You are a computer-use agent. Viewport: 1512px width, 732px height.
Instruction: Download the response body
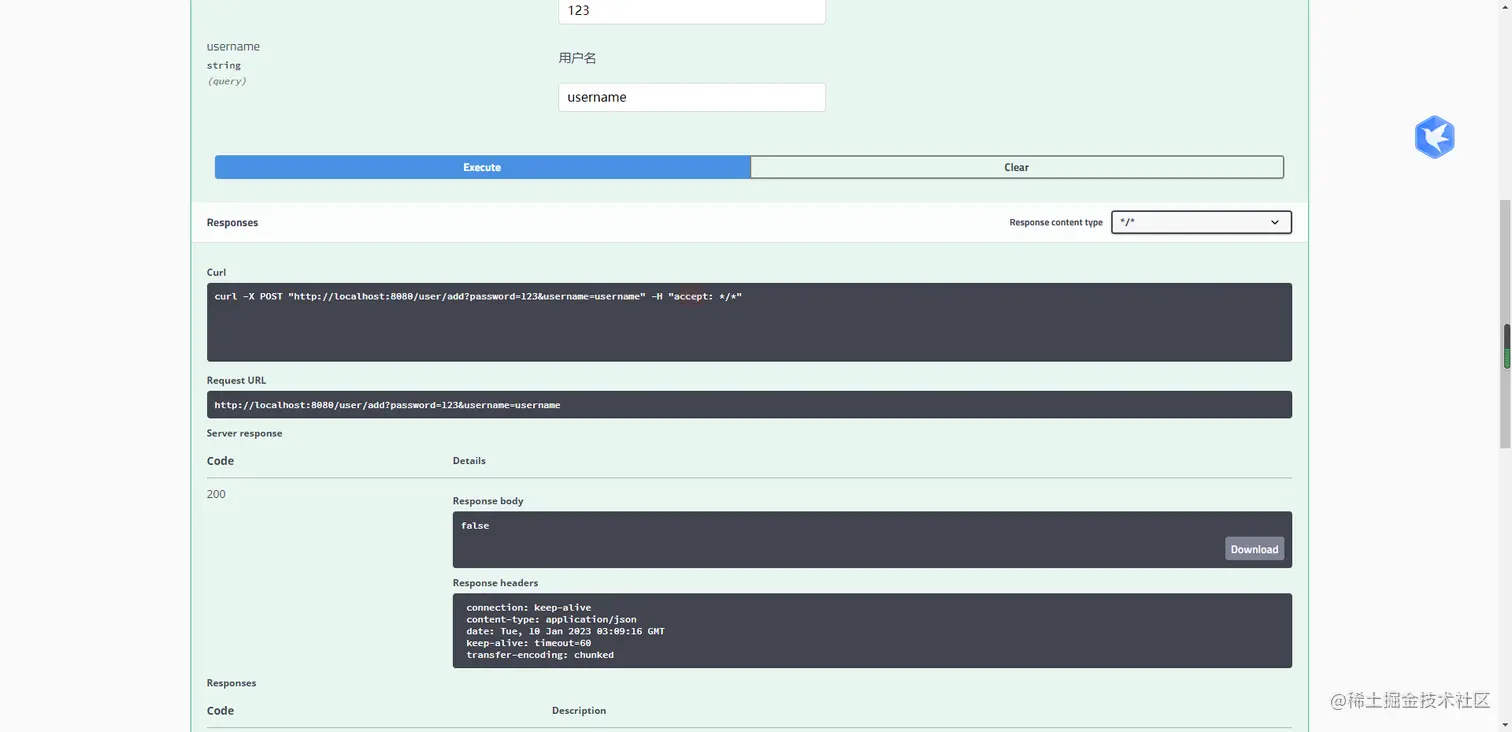[1254, 549]
